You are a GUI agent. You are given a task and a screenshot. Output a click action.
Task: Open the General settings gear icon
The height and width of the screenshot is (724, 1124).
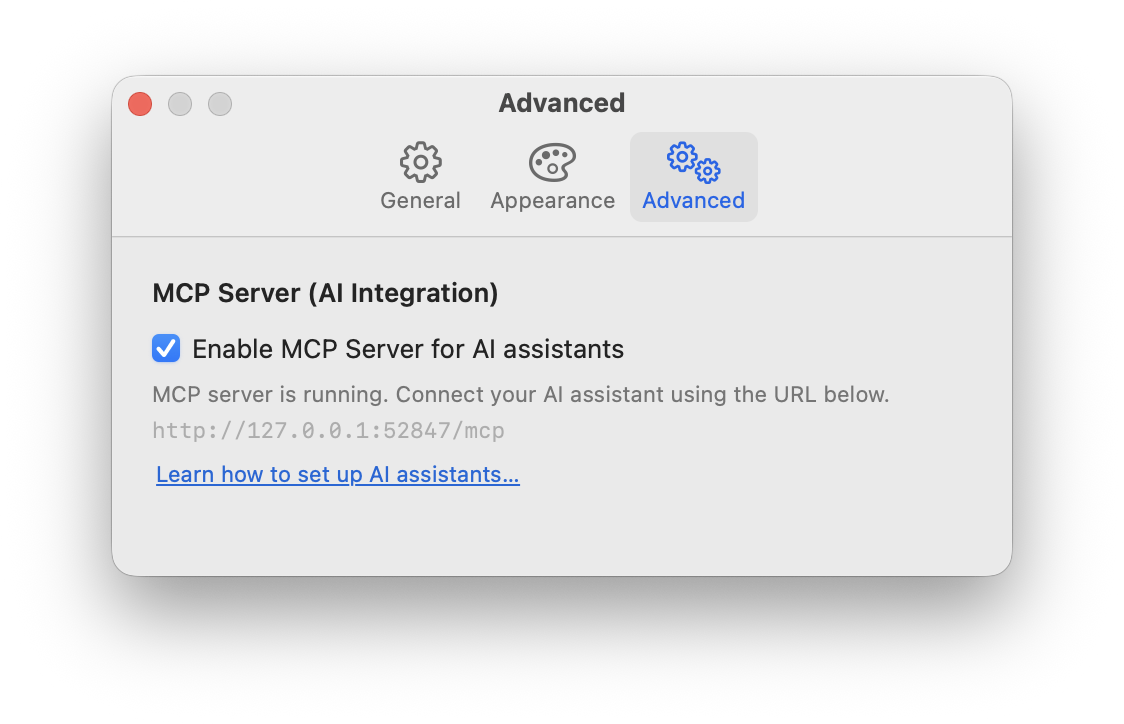421,162
